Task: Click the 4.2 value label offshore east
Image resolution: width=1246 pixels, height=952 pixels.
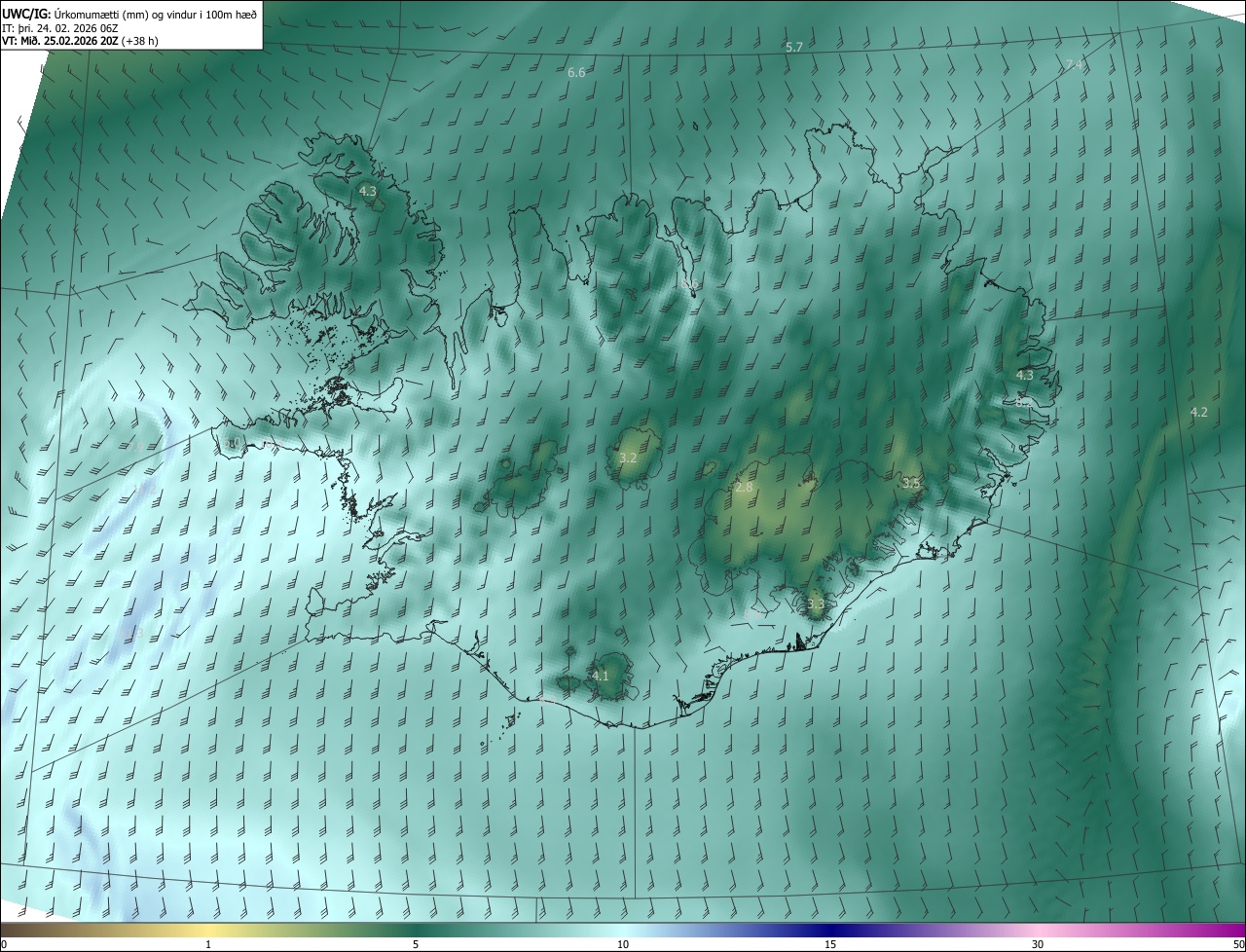Action: 1198,412
